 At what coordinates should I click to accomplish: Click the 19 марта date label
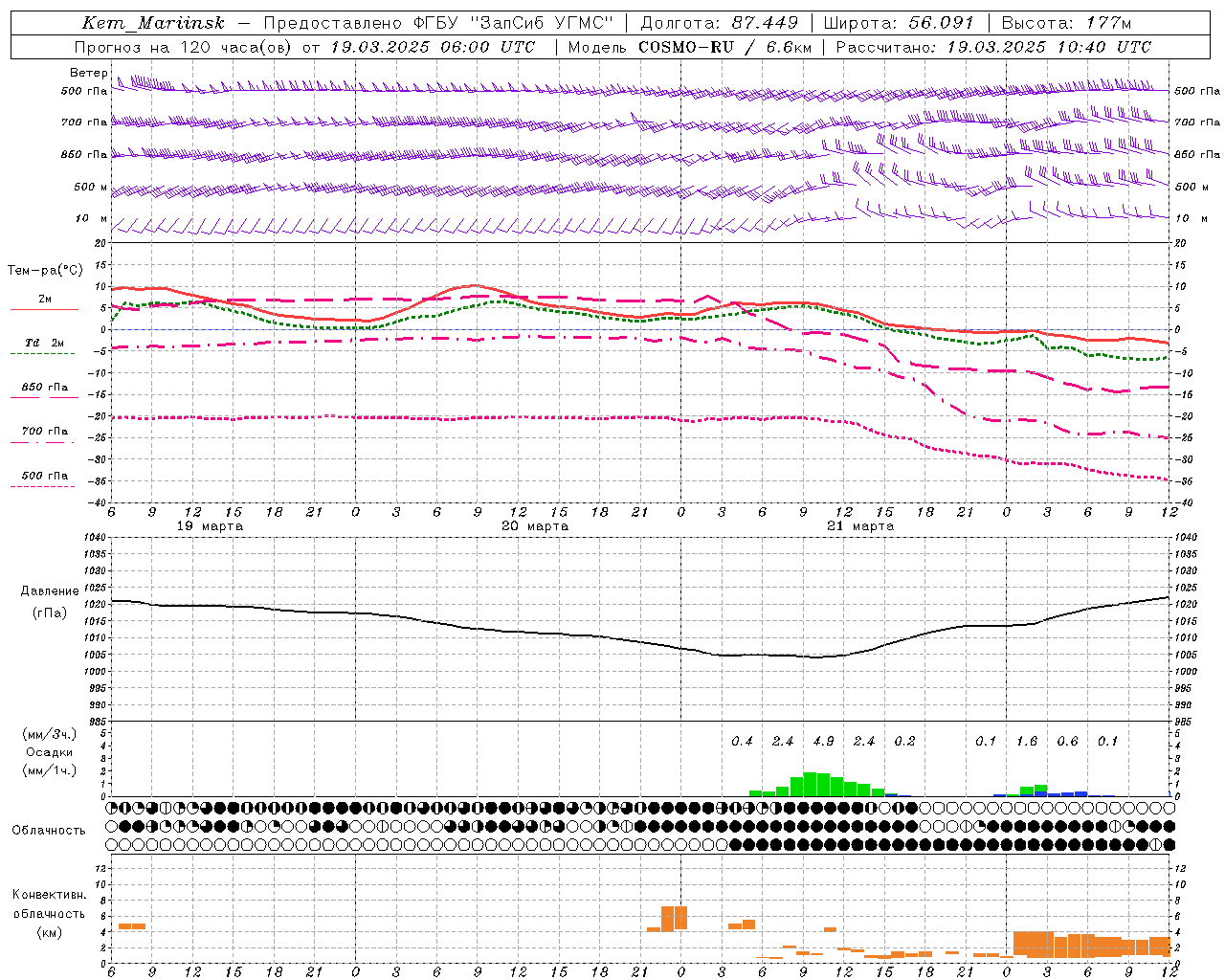click(210, 526)
